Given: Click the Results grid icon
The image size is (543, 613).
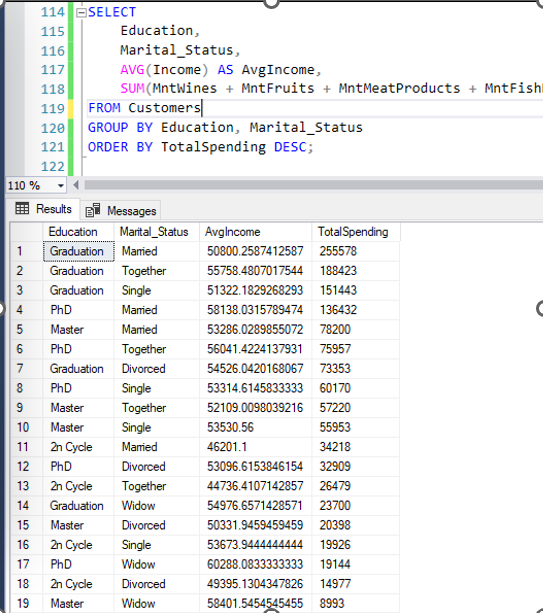Looking at the screenshot, I should point(22,208).
